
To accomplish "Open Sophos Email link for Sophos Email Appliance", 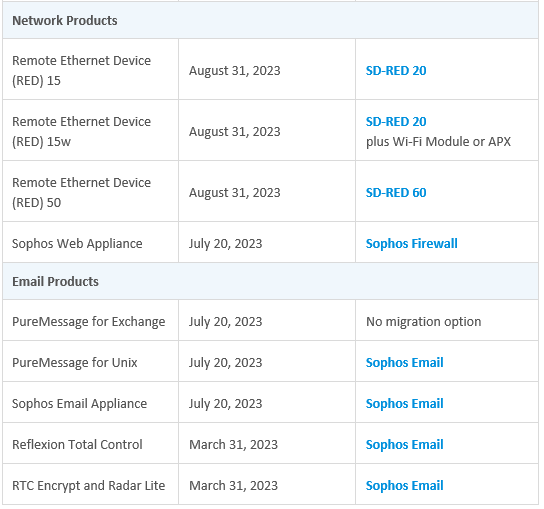I will [405, 404].
